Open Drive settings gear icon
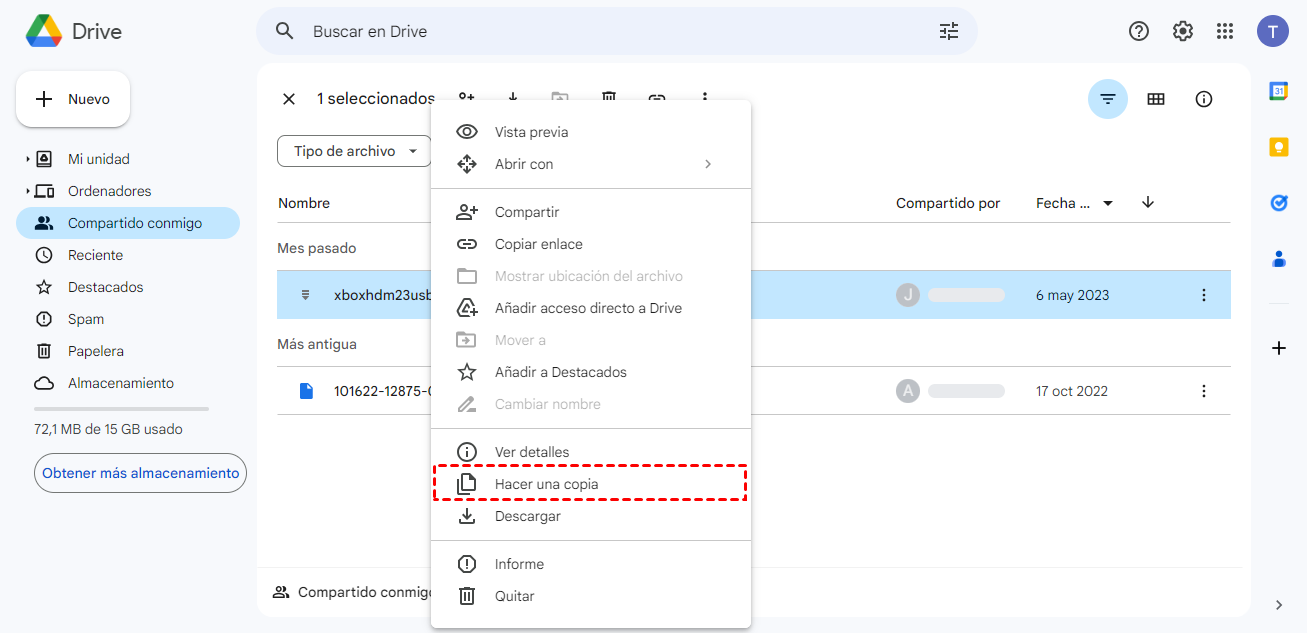 click(1183, 31)
